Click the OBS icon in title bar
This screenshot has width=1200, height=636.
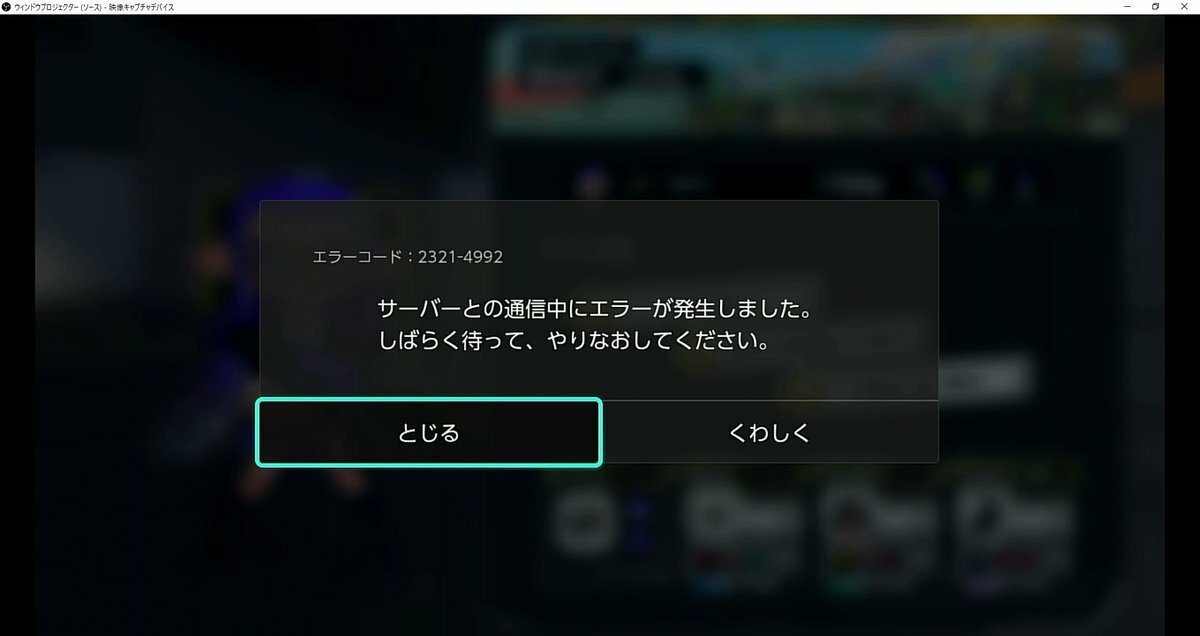tap(6, 7)
